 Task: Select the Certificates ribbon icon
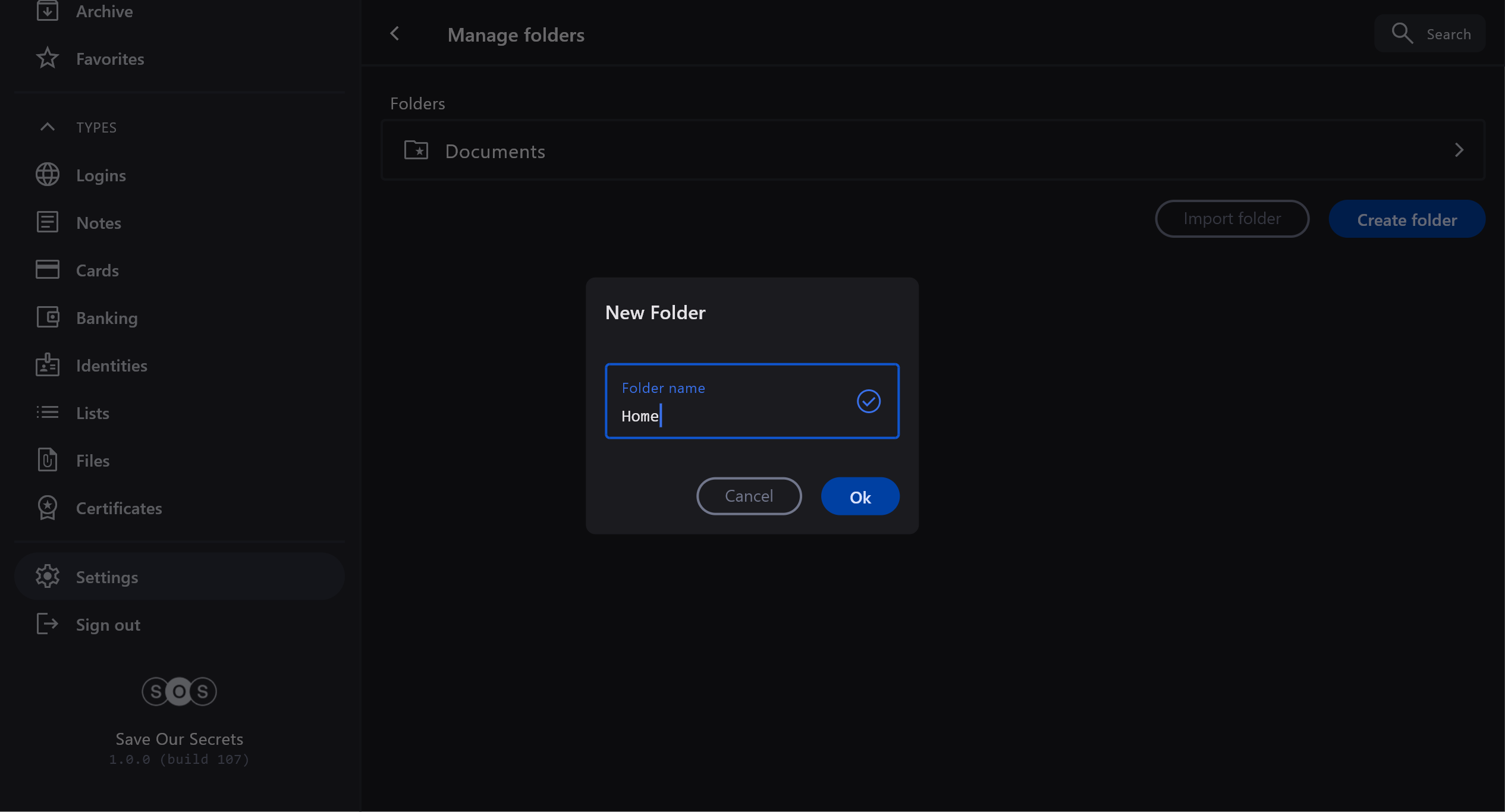(48, 508)
